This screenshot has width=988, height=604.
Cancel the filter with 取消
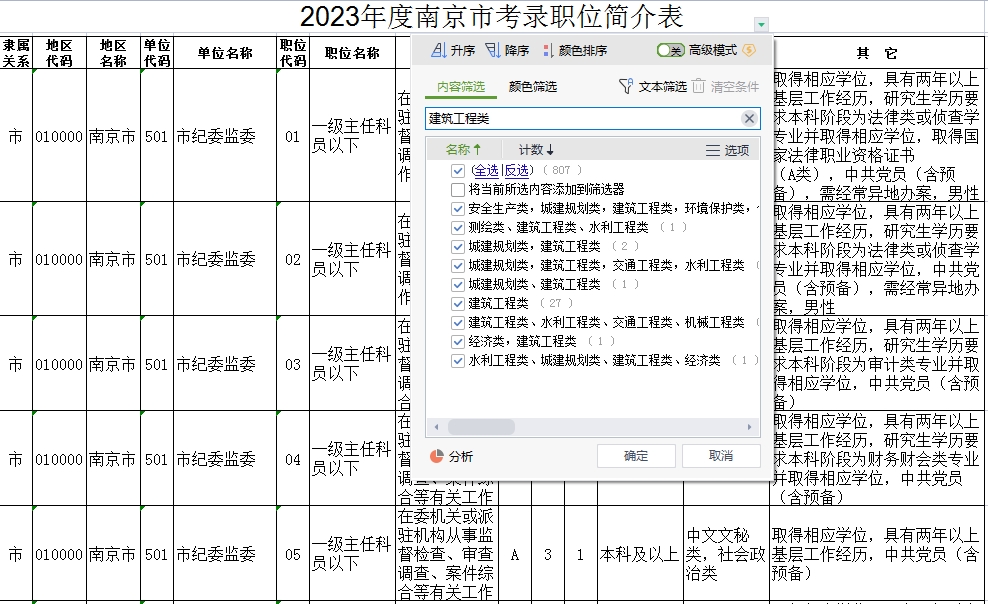click(x=721, y=456)
